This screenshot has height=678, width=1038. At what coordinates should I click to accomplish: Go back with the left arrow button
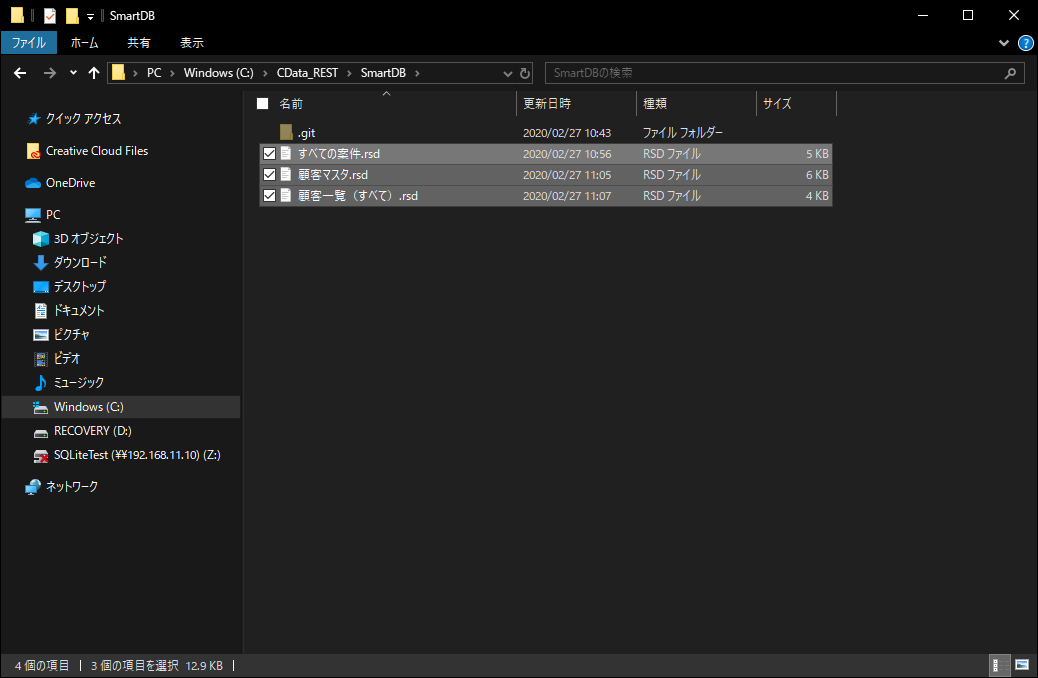pyautogui.click(x=20, y=73)
